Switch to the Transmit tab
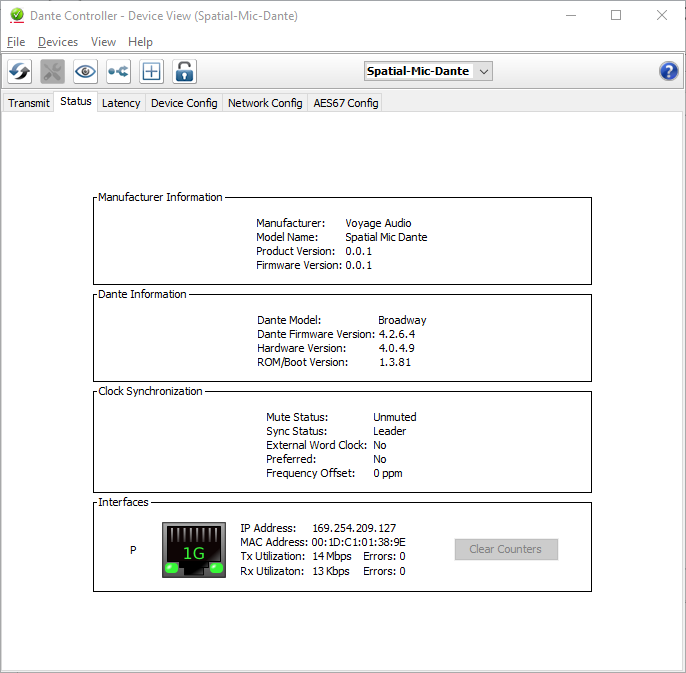686x673 pixels. click(x=29, y=103)
